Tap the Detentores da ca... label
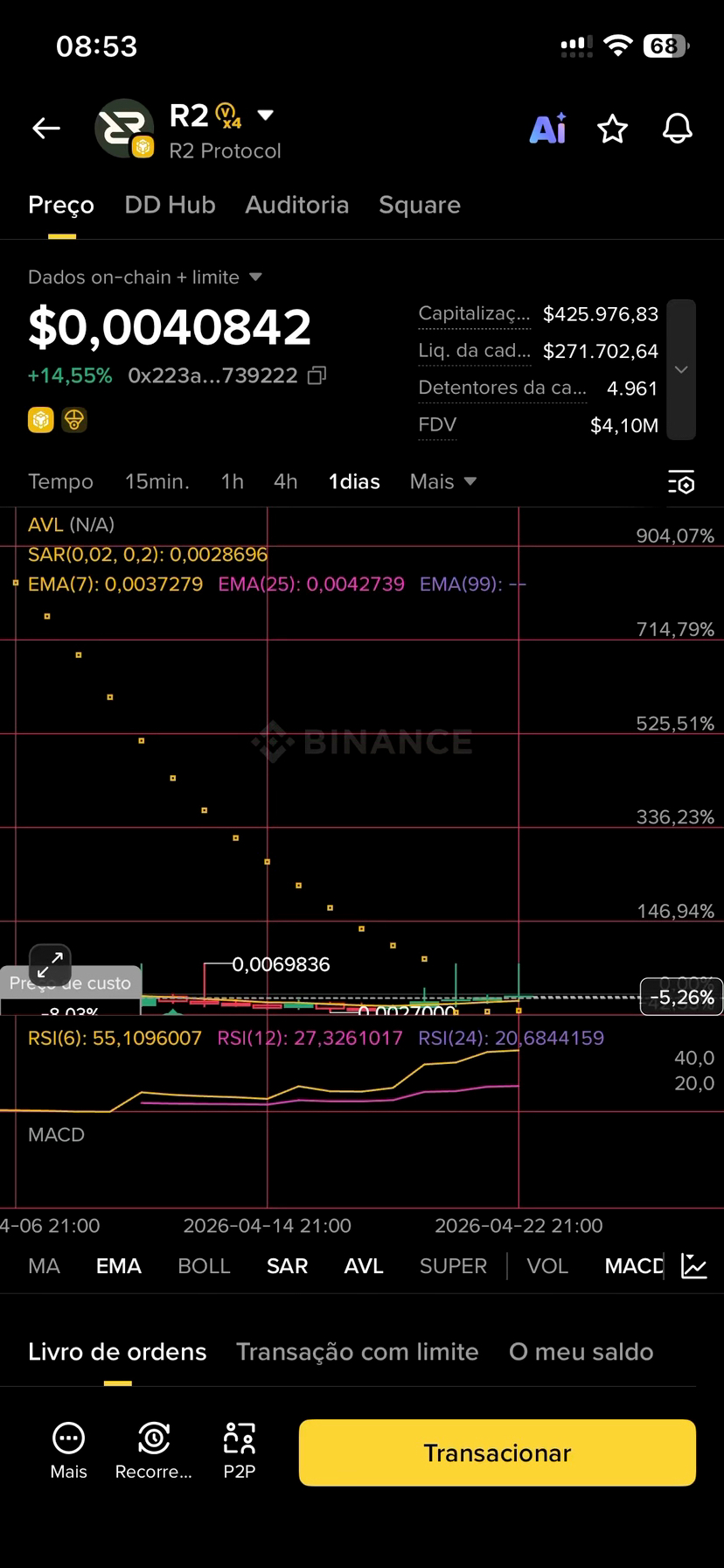 [x=502, y=388]
